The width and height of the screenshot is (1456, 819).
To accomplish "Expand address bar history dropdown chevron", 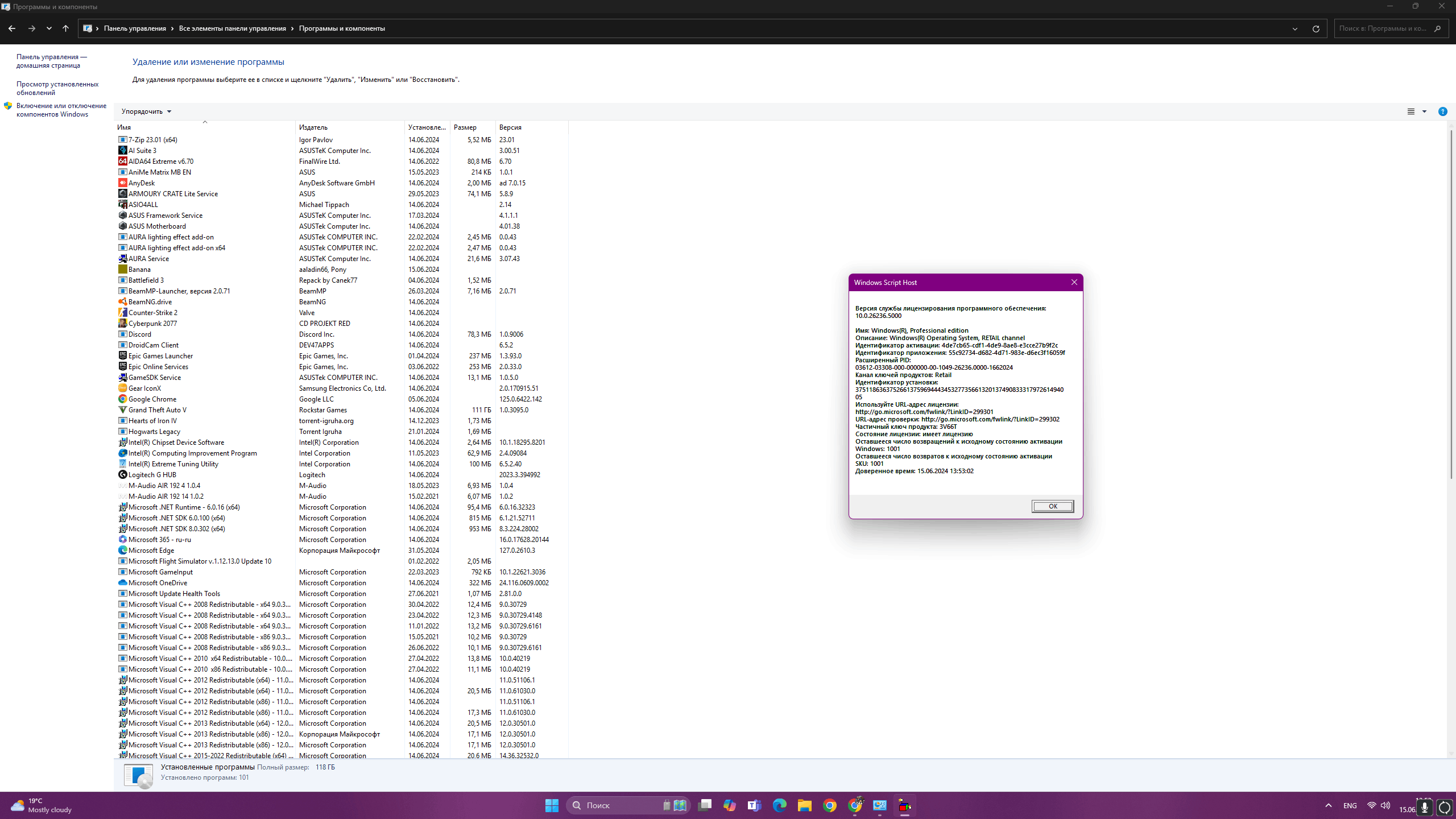I will [x=1295, y=28].
